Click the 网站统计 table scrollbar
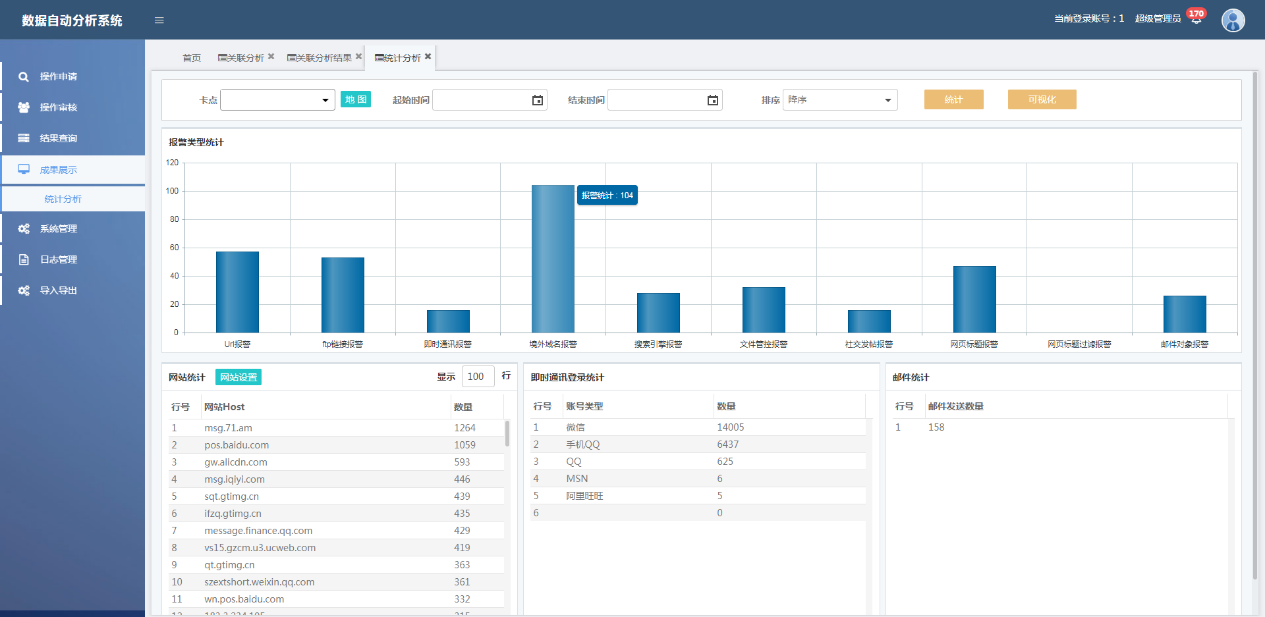Viewport: 1265px width, 617px height. (507, 435)
